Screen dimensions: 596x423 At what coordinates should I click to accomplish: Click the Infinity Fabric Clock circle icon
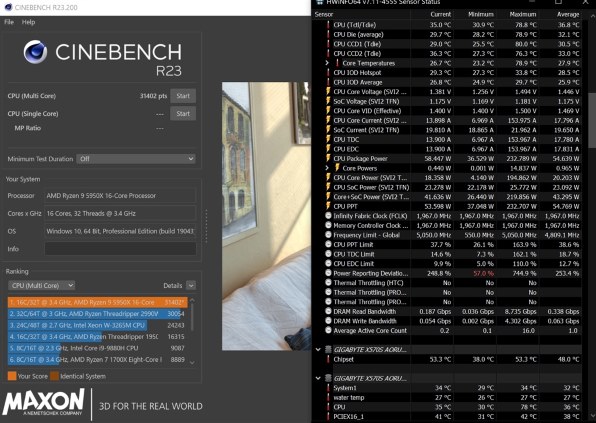(328, 215)
